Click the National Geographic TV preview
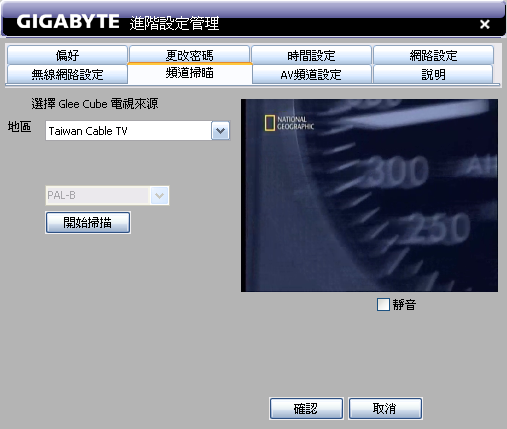 click(x=369, y=195)
